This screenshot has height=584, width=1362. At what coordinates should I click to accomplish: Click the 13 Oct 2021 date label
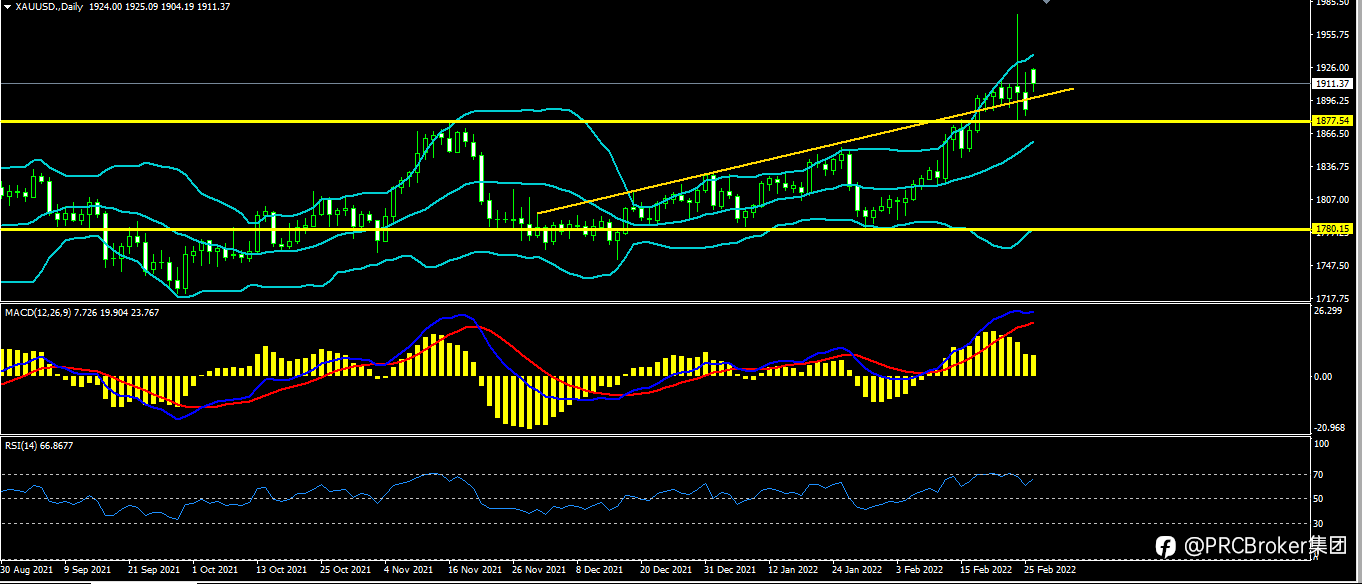(281, 570)
